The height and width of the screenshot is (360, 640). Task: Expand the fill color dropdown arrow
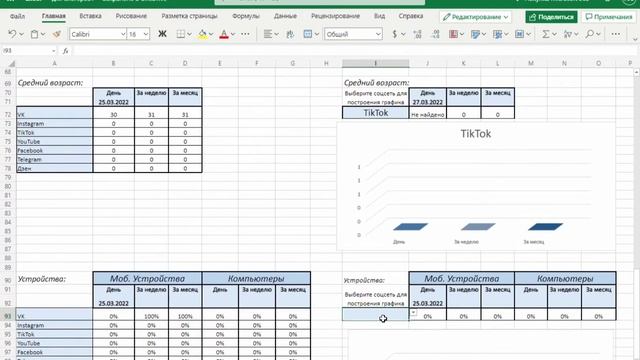pos(211,34)
